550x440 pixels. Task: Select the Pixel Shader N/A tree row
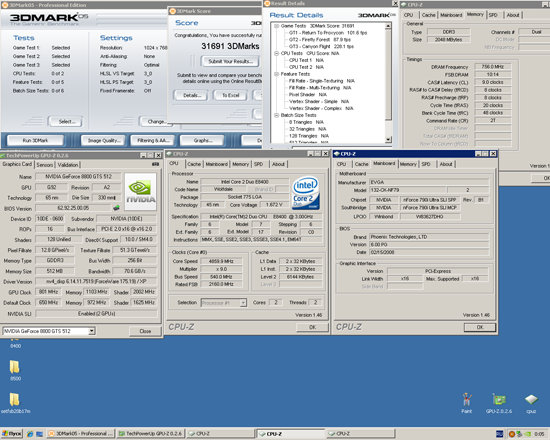tap(308, 94)
